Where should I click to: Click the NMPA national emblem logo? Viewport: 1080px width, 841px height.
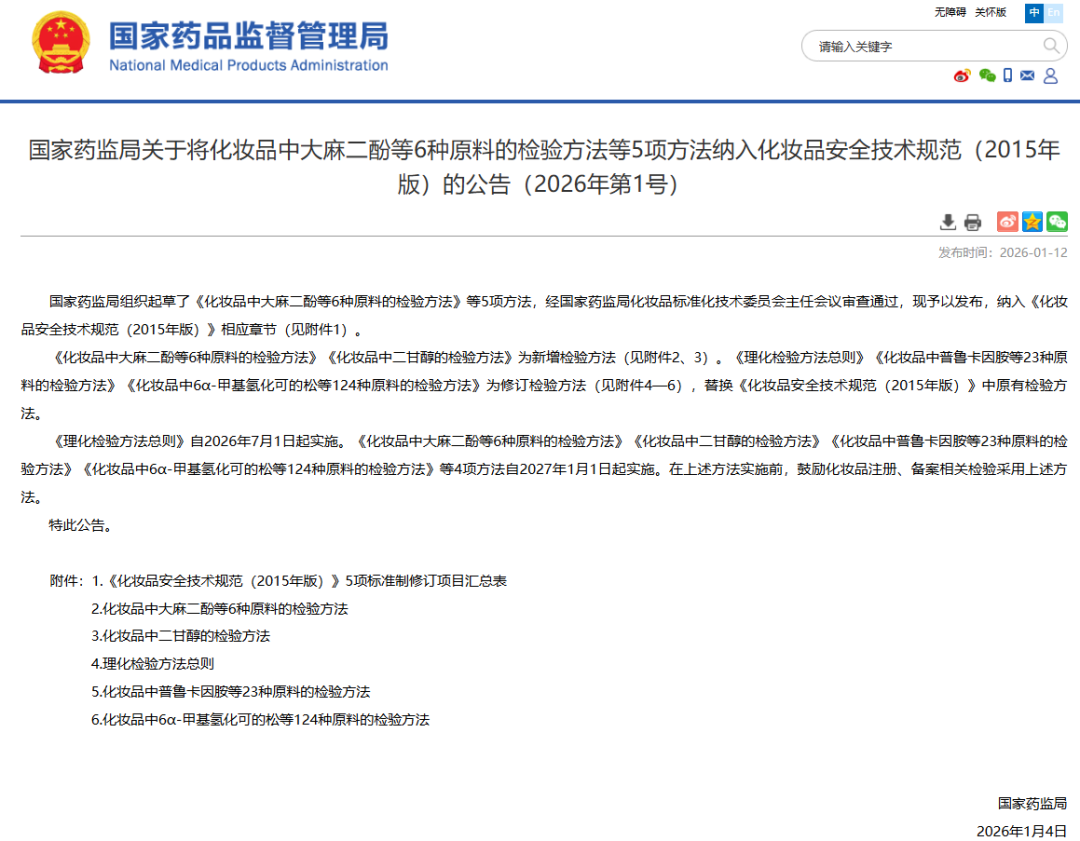(62, 44)
